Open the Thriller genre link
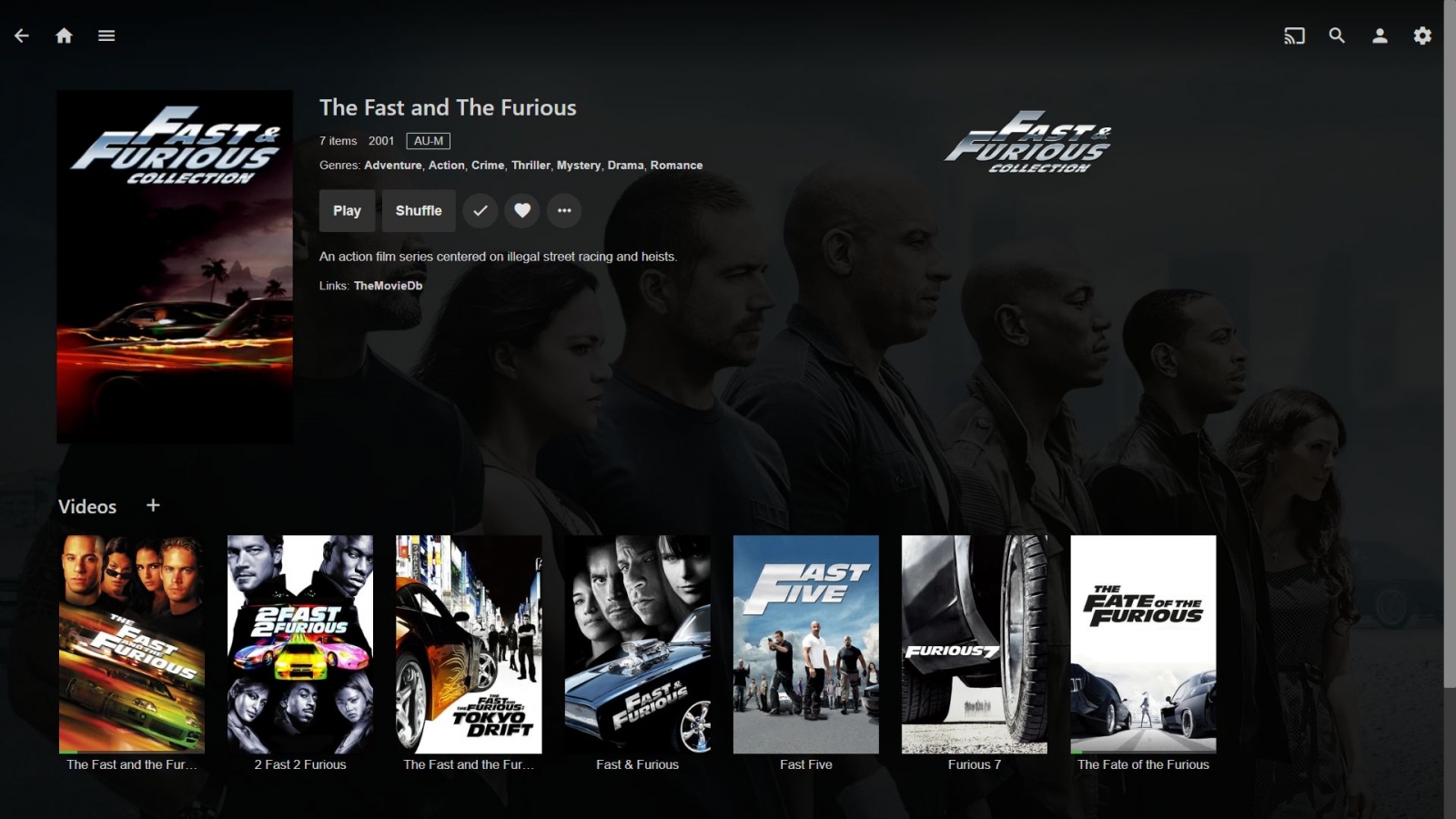 (531, 166)
